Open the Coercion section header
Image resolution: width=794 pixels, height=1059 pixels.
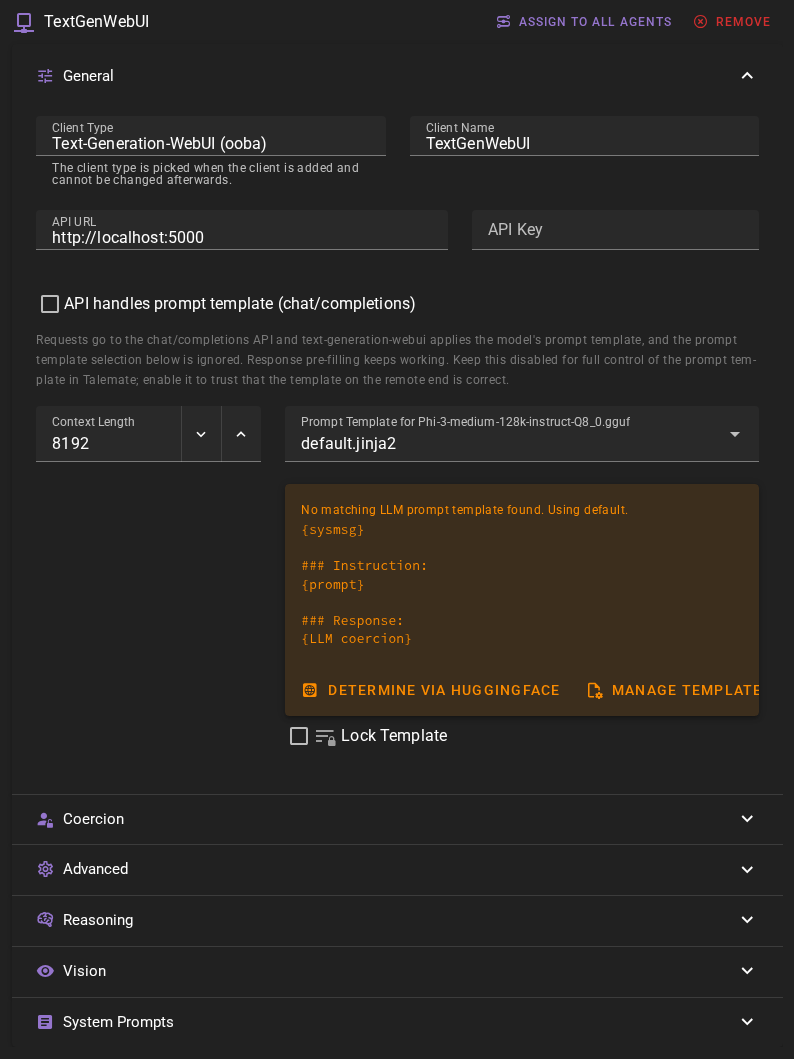(x=397, y=819)
